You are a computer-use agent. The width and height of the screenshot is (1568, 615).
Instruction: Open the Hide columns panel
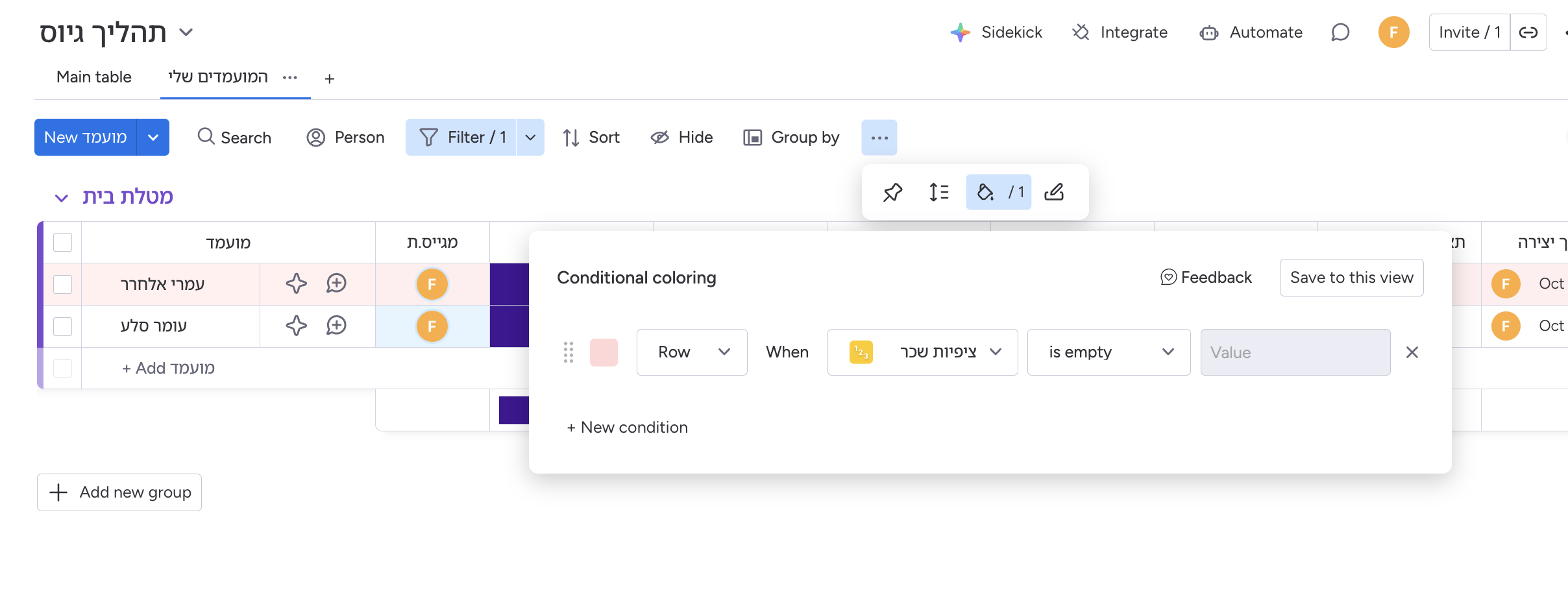point(681,137)
